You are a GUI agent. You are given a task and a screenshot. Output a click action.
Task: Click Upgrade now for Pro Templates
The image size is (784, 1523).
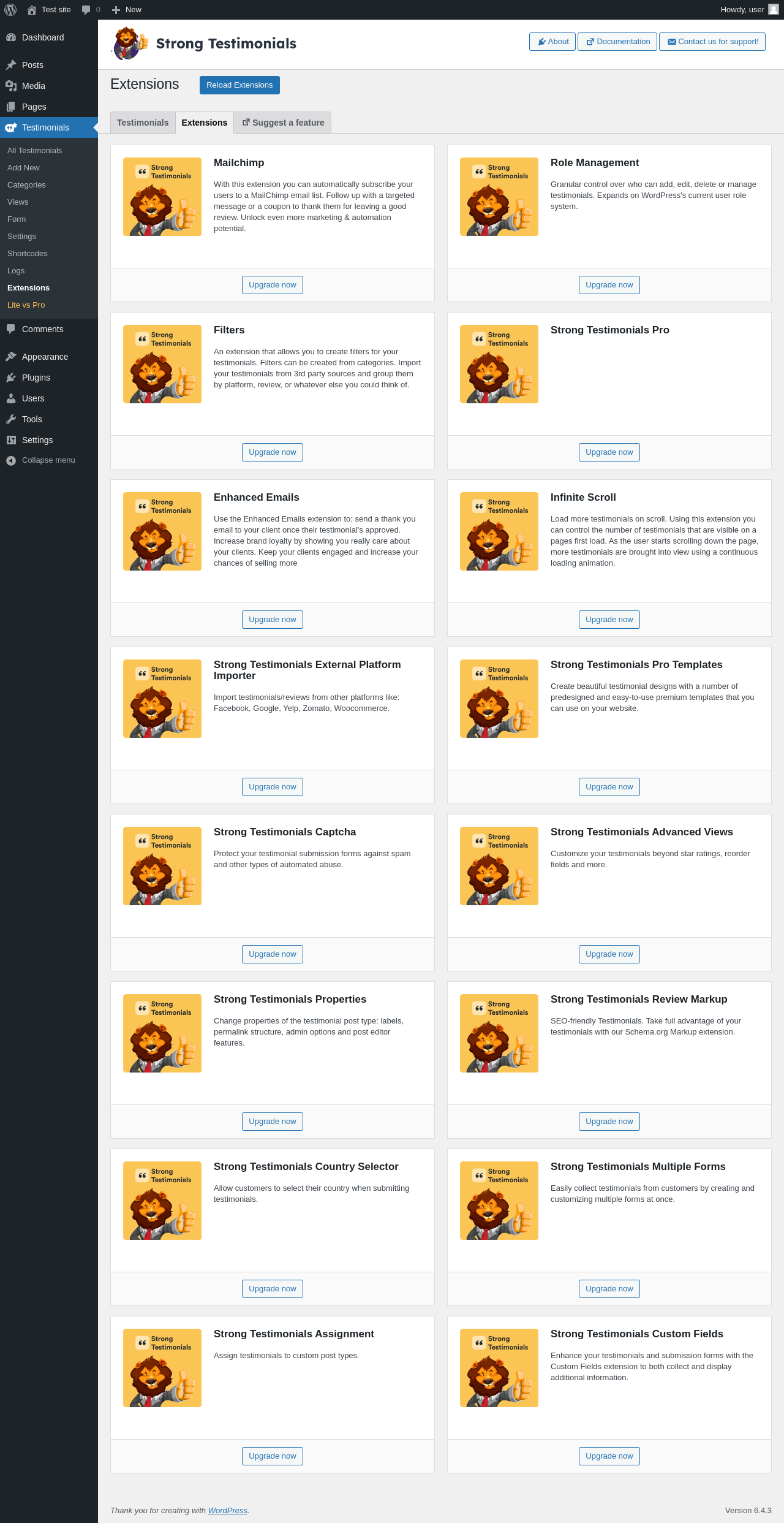[609, 787]
